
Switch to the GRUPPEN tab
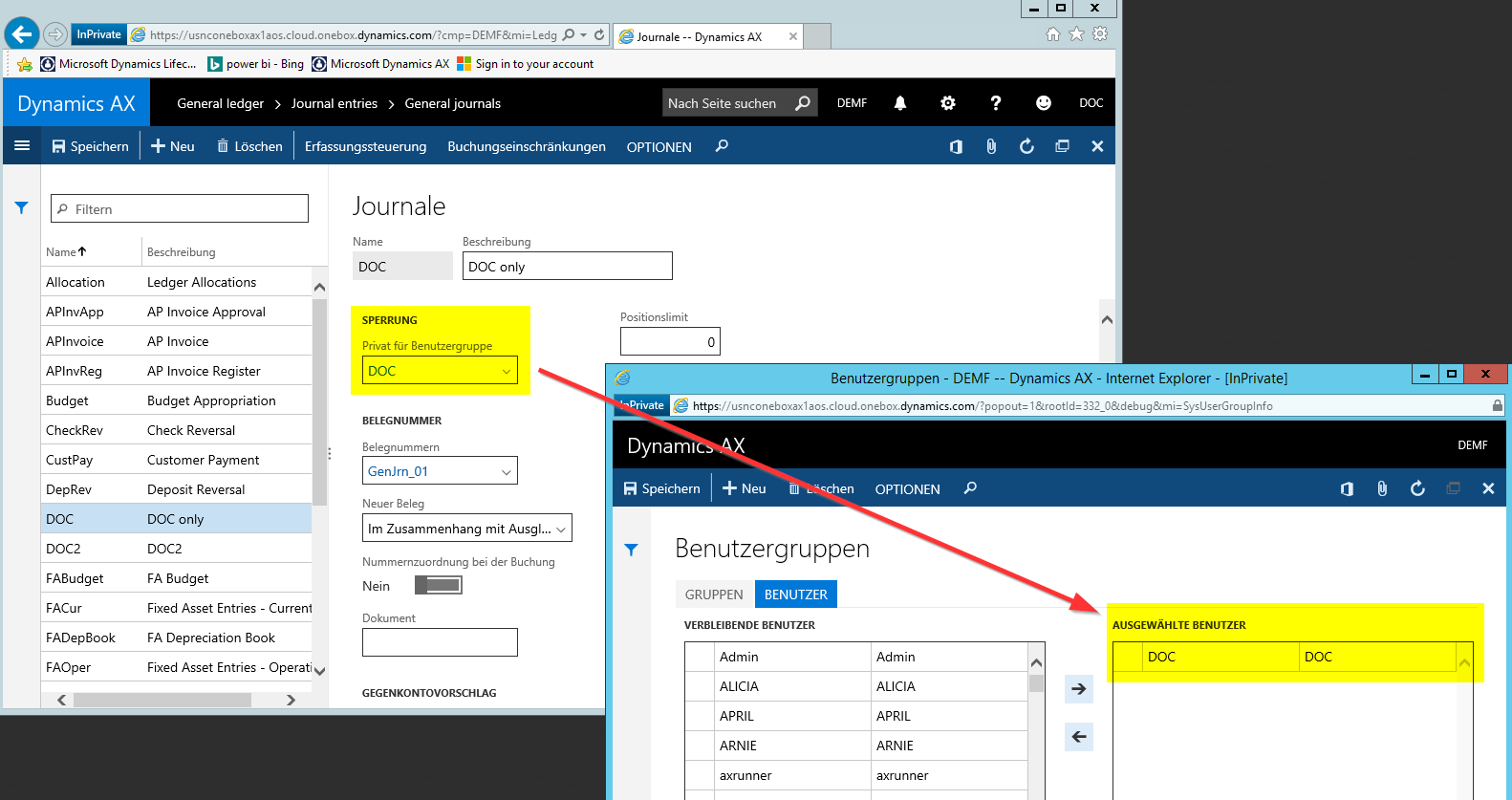tap(713, 595)
